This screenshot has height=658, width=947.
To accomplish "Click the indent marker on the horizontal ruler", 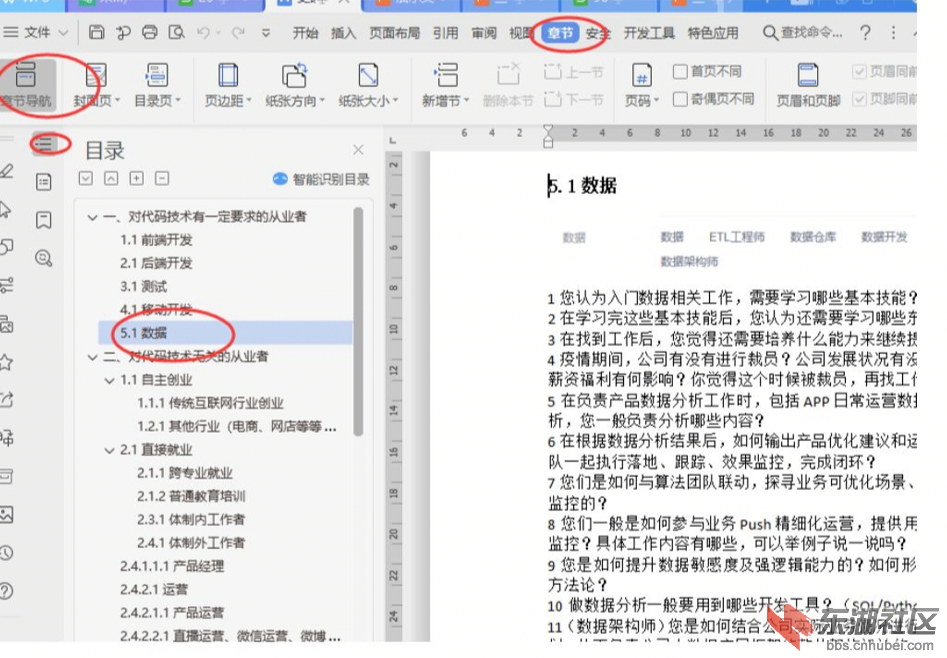I will click(x=548, y=137).
